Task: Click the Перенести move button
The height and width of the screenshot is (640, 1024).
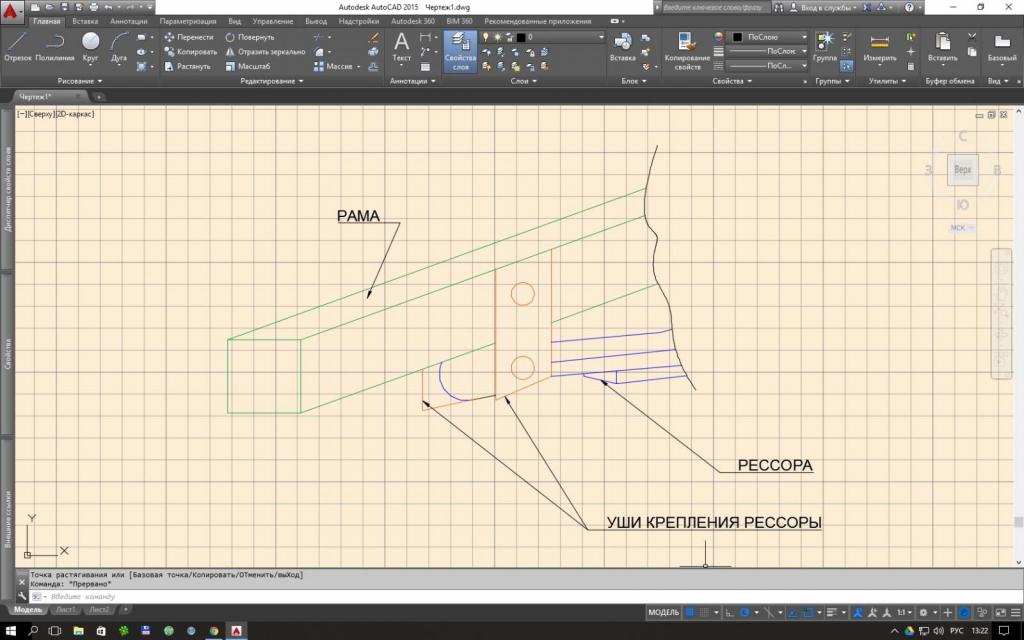Action: [x=194, y=37]
